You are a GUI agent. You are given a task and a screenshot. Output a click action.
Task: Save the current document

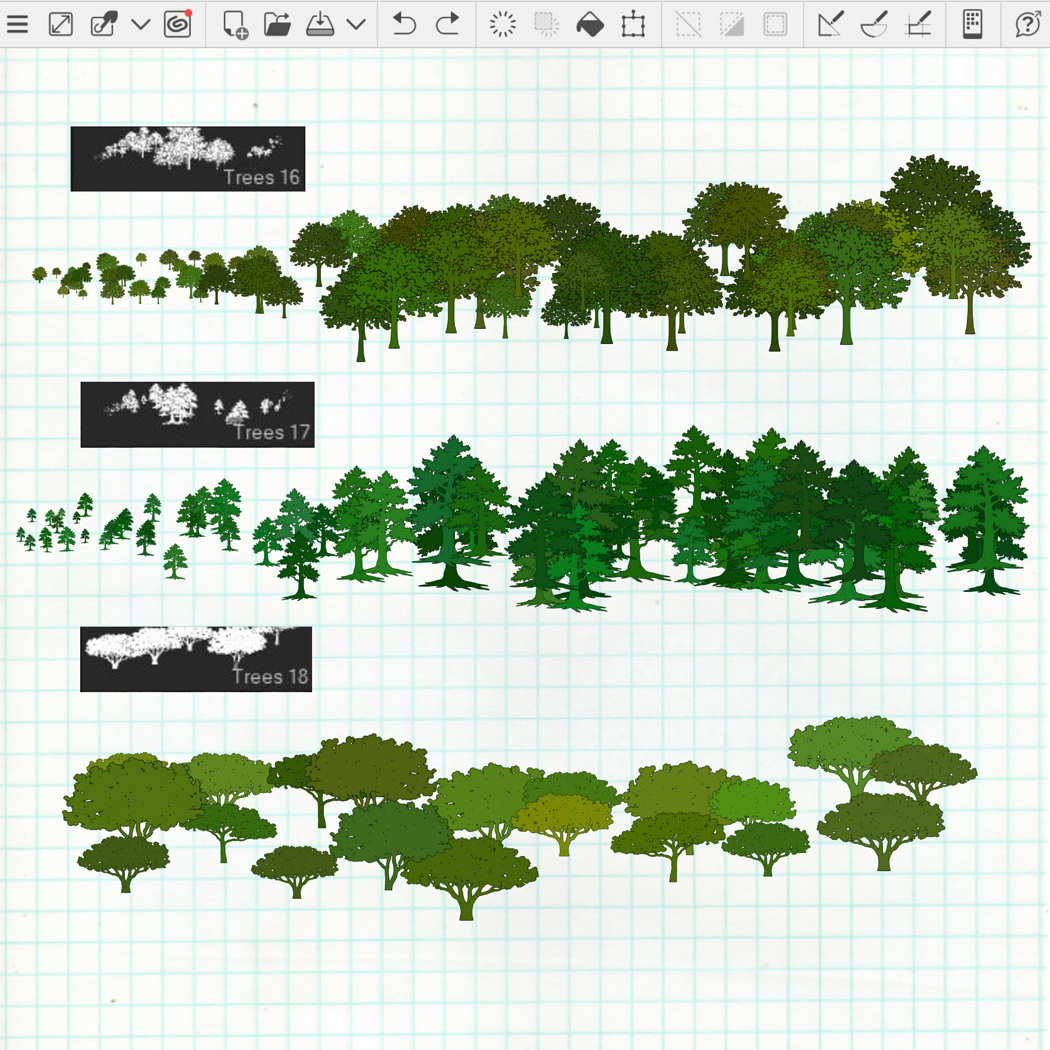pyautogui.click(x=320, y=24)
